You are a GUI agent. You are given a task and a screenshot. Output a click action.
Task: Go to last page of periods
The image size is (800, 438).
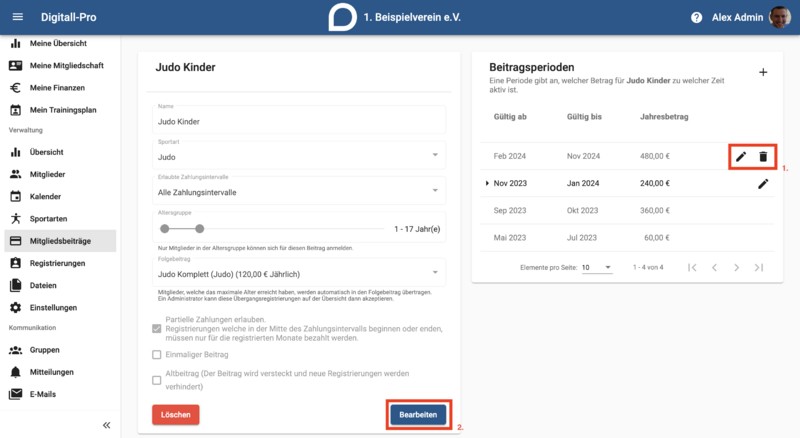pyautogui.click(x=759, y=267)
